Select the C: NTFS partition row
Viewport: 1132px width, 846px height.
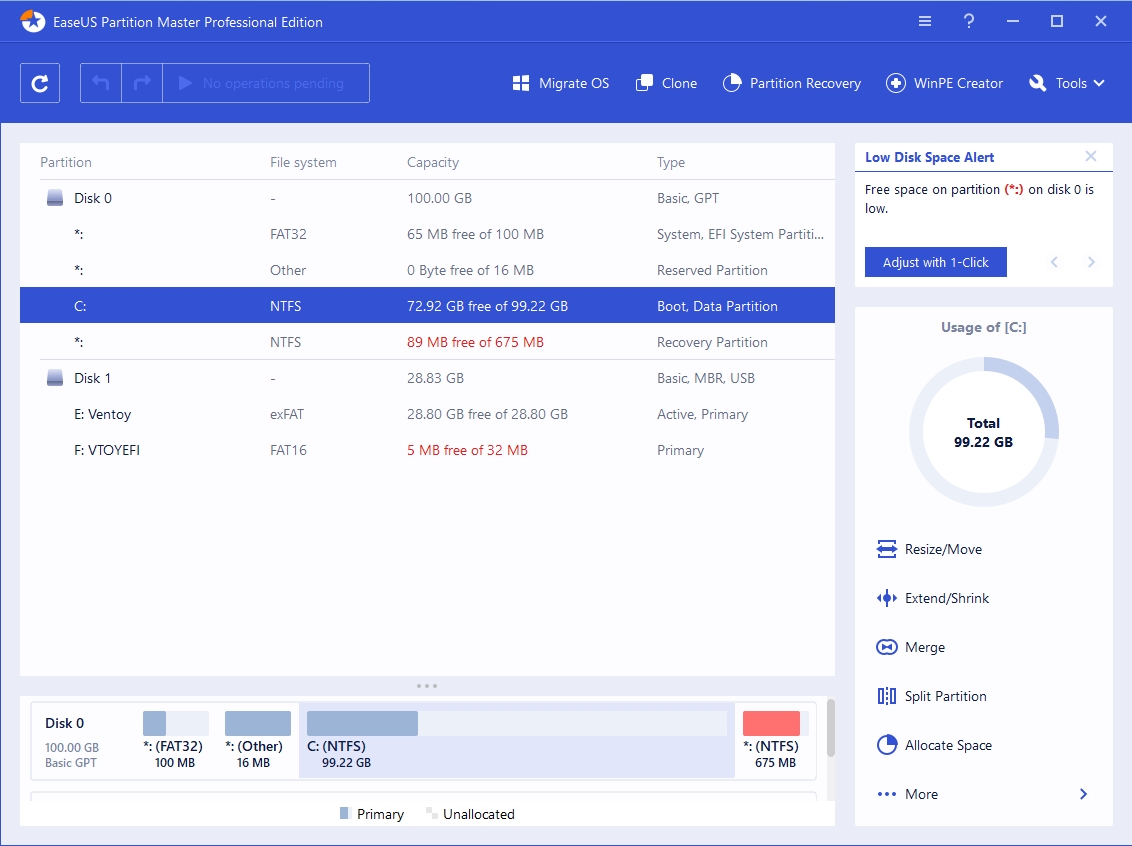[x=427, y=305]
